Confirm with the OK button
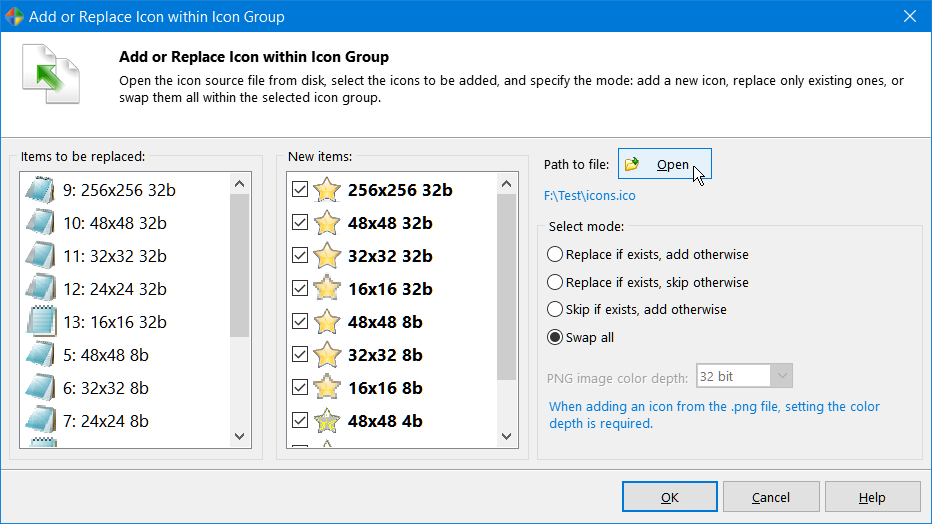 point(670,497)
